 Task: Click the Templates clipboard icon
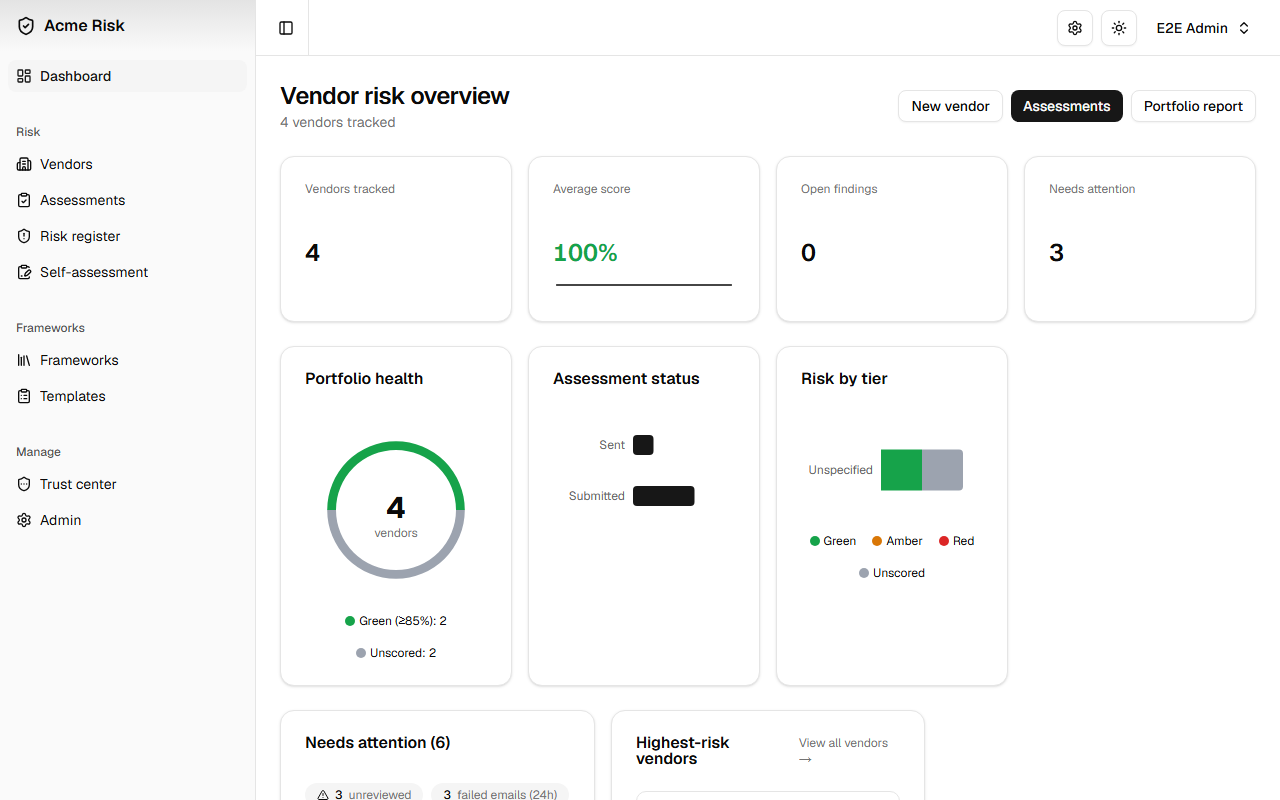pos(24,396)
